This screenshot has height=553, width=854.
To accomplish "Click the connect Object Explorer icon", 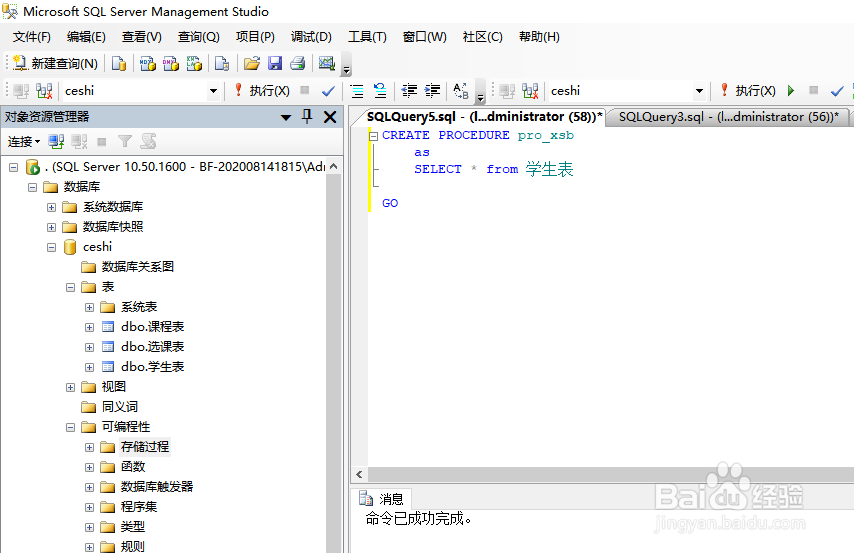I will [x=56, y=142].
